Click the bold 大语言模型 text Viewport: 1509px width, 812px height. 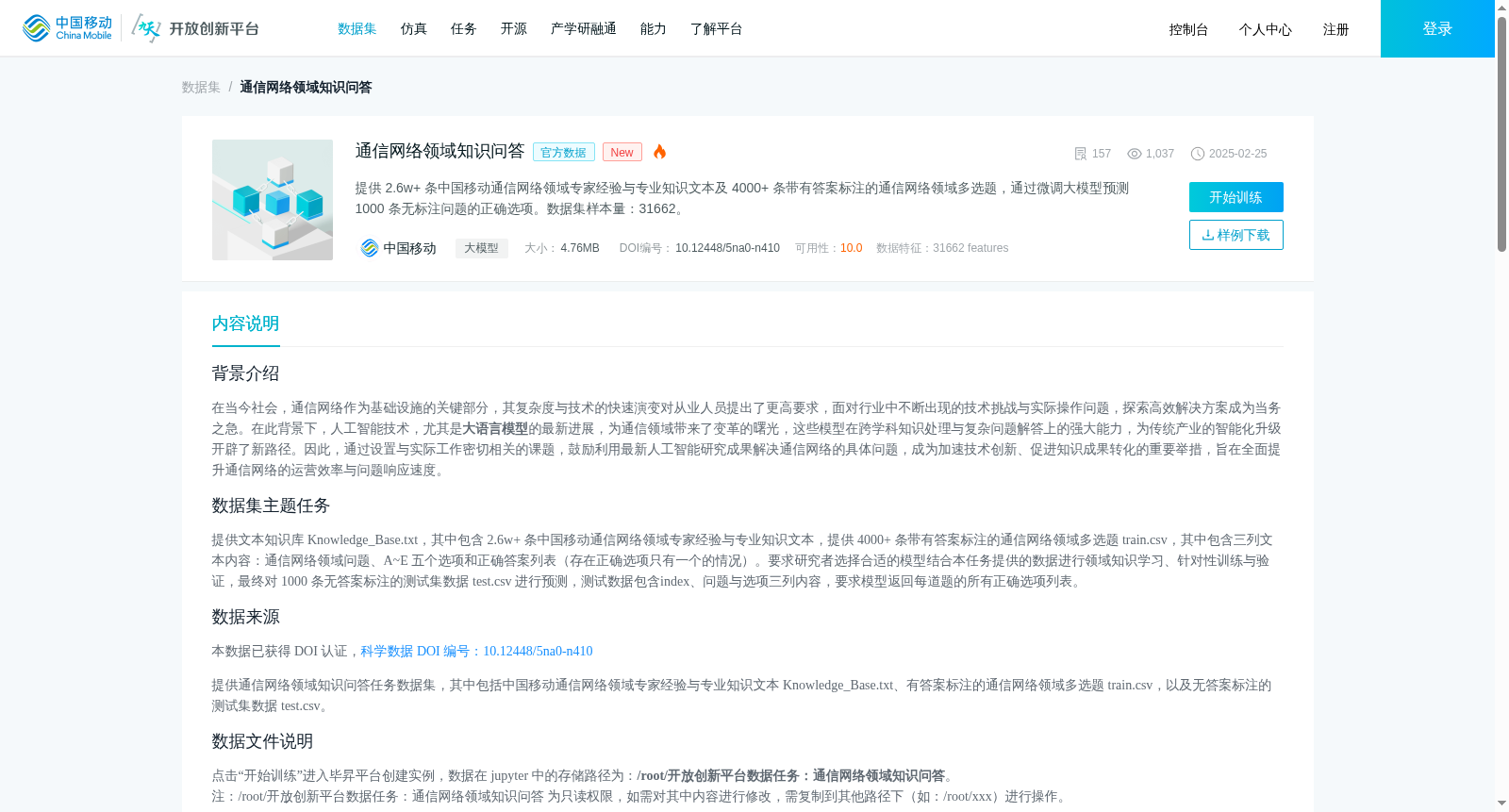click(495, 429)
